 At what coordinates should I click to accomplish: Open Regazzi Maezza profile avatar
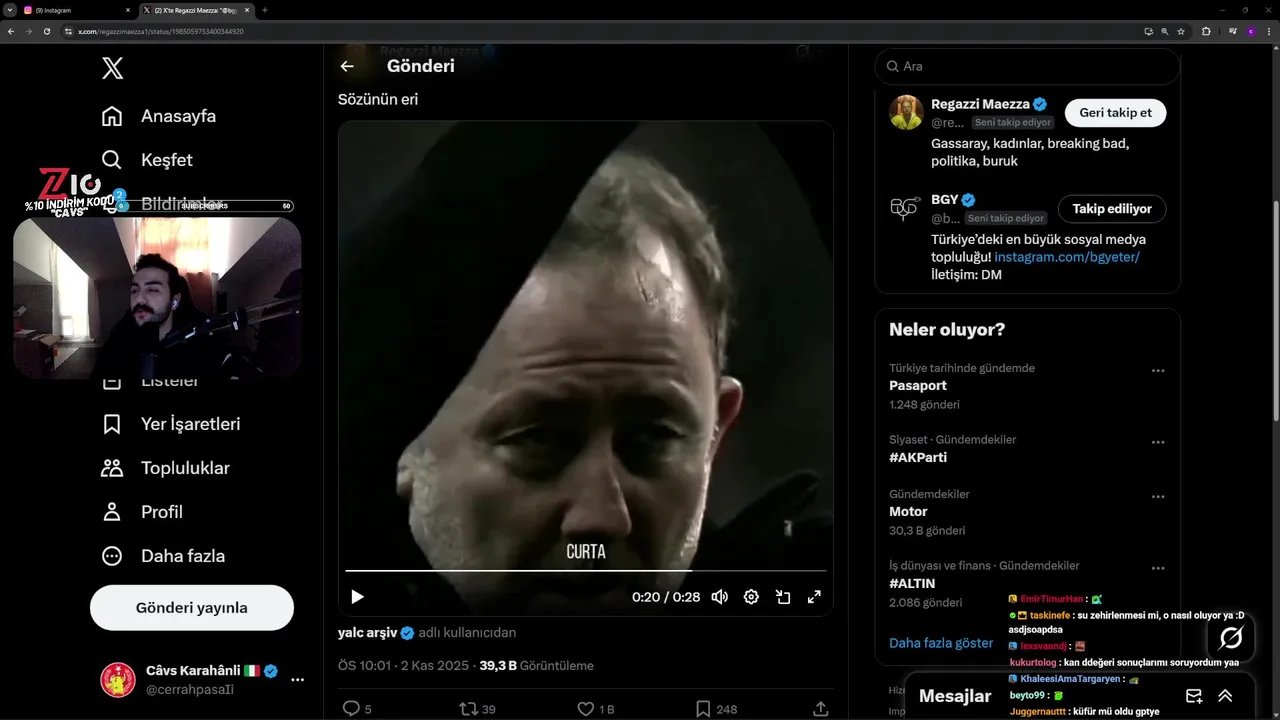coord(906,112)
